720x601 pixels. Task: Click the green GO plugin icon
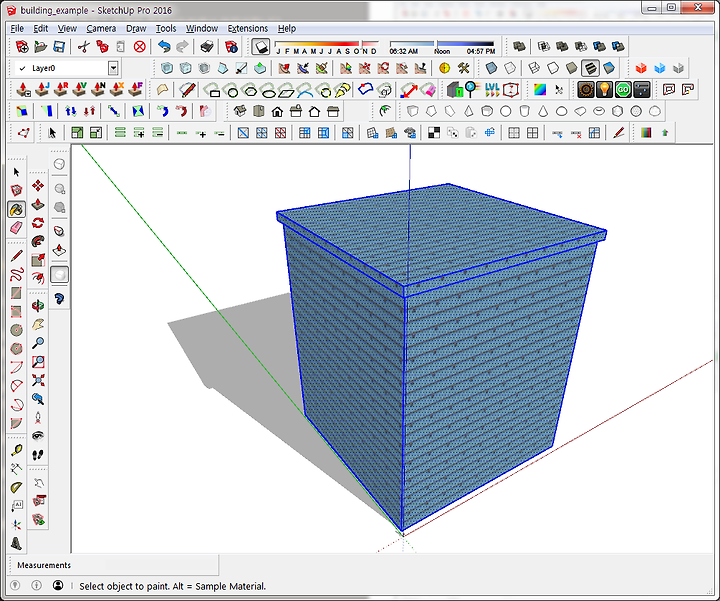pos(623,90)
